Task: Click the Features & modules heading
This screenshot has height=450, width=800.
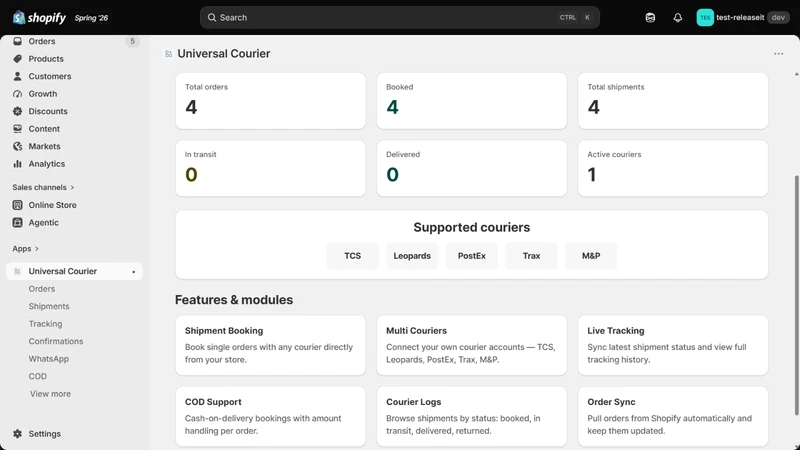Action: (x=234, y=299)
